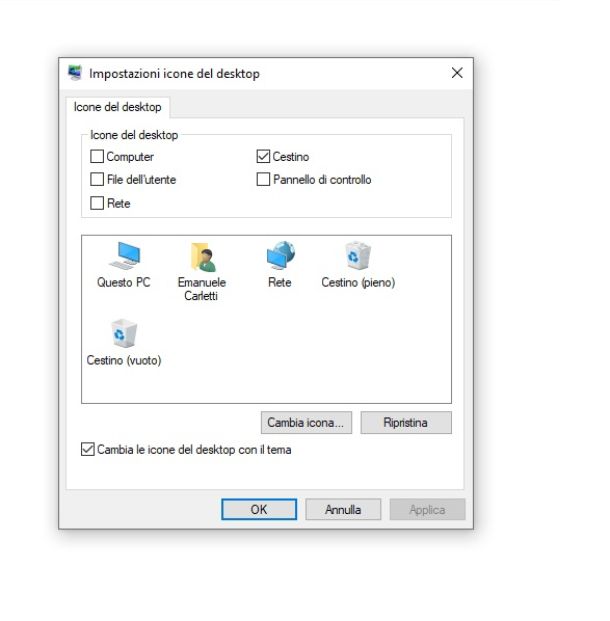Toggle Cambia le icone del desktop con il tema

[88, 450]
